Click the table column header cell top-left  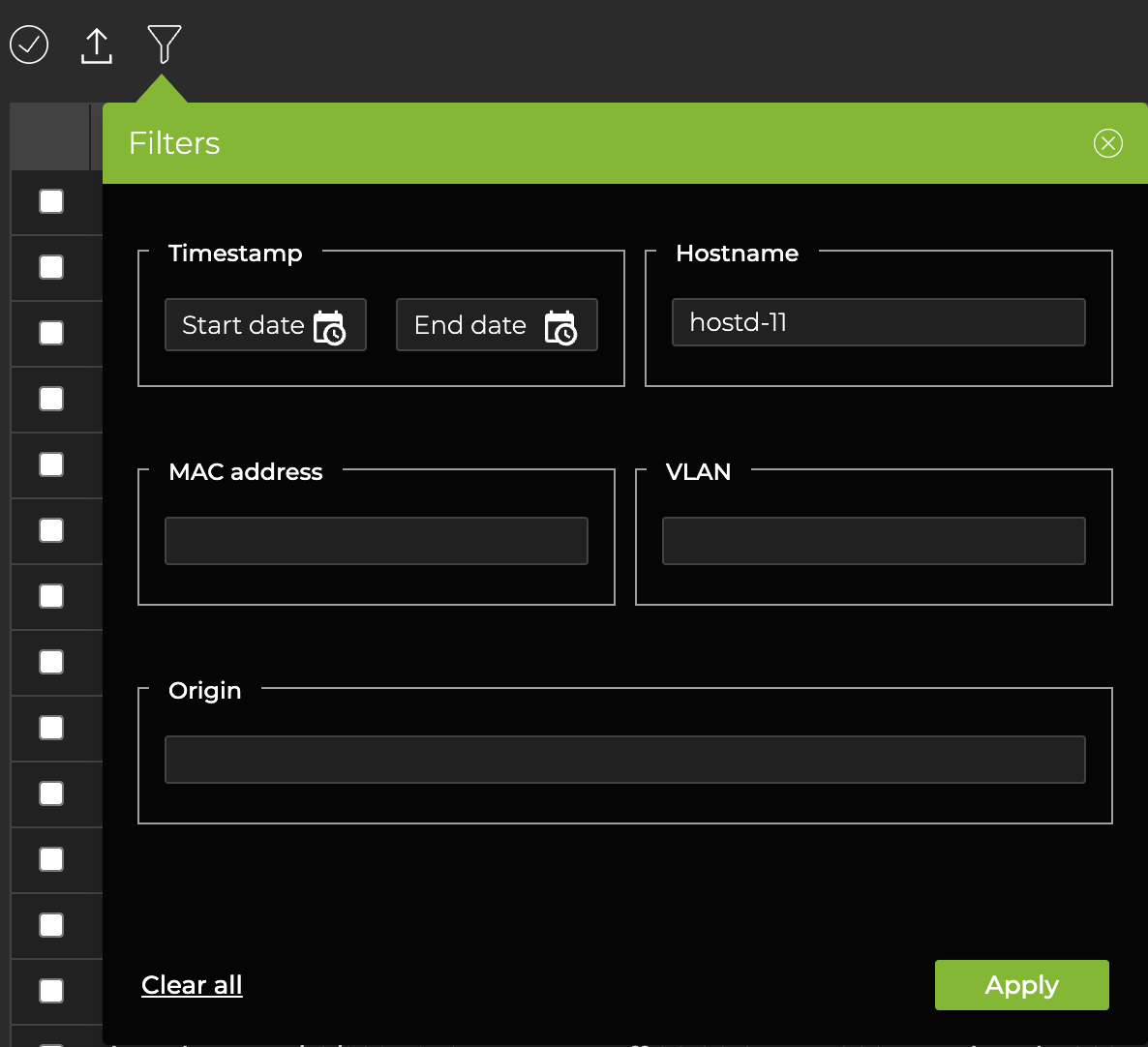point(48,135)
